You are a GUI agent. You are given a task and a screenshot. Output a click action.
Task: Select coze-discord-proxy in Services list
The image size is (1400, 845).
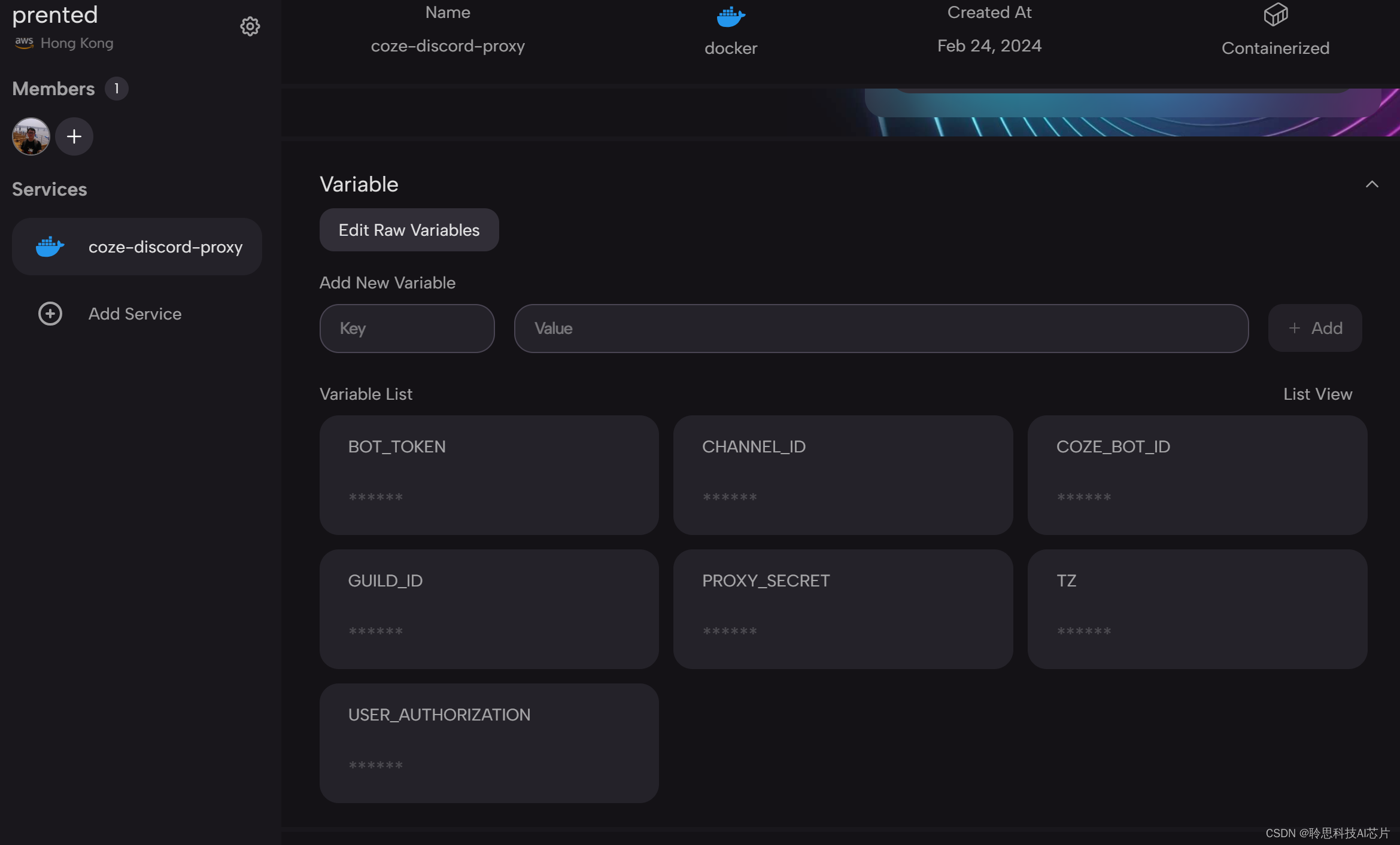coord(165,247)
